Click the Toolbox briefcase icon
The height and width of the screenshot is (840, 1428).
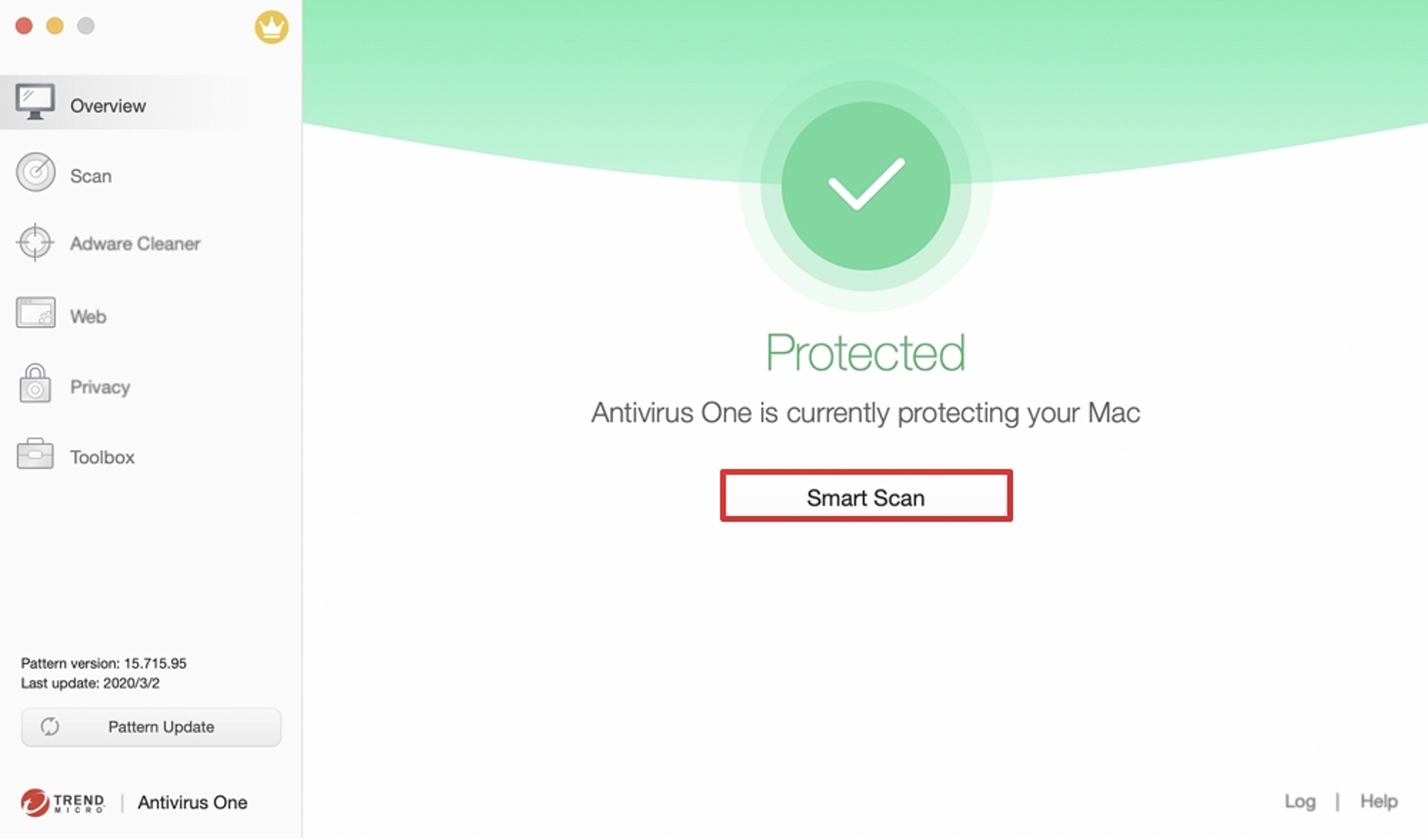point(35,454)
